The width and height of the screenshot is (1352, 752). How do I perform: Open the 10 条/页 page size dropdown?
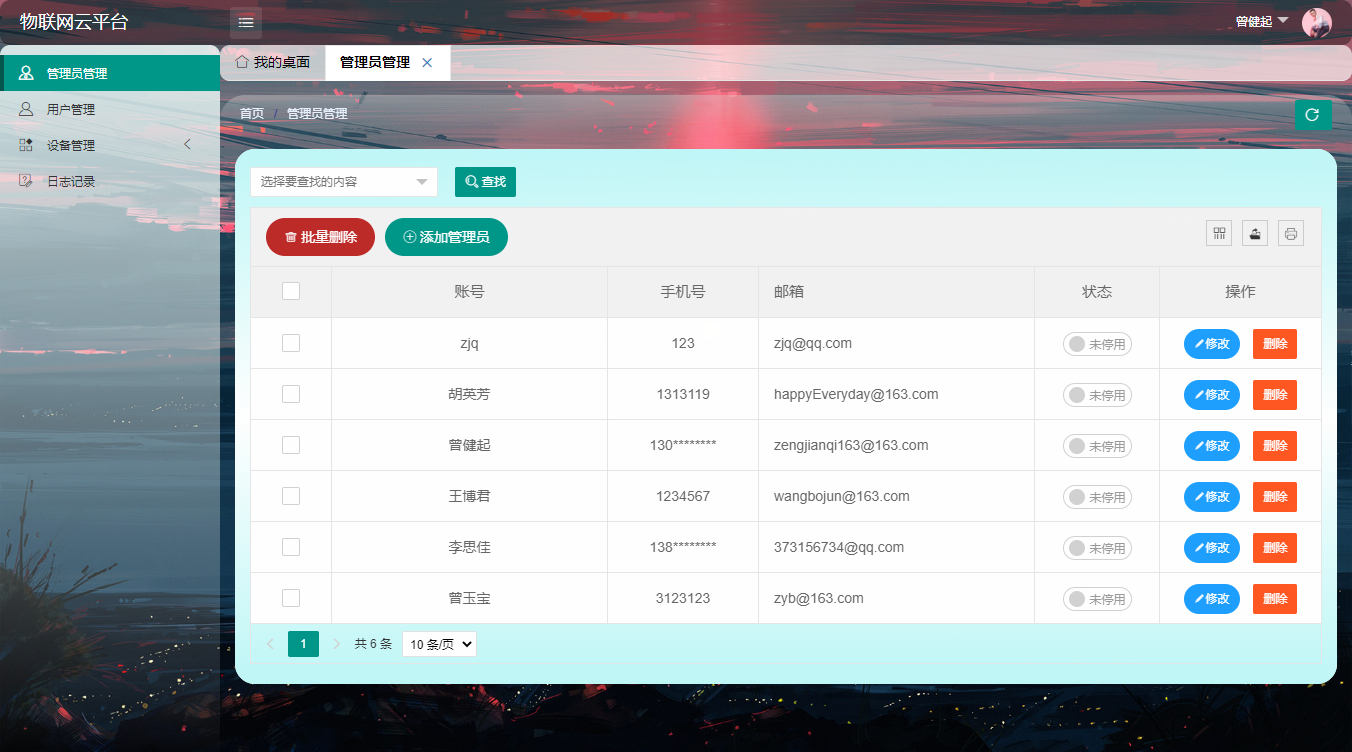(439, 645)
